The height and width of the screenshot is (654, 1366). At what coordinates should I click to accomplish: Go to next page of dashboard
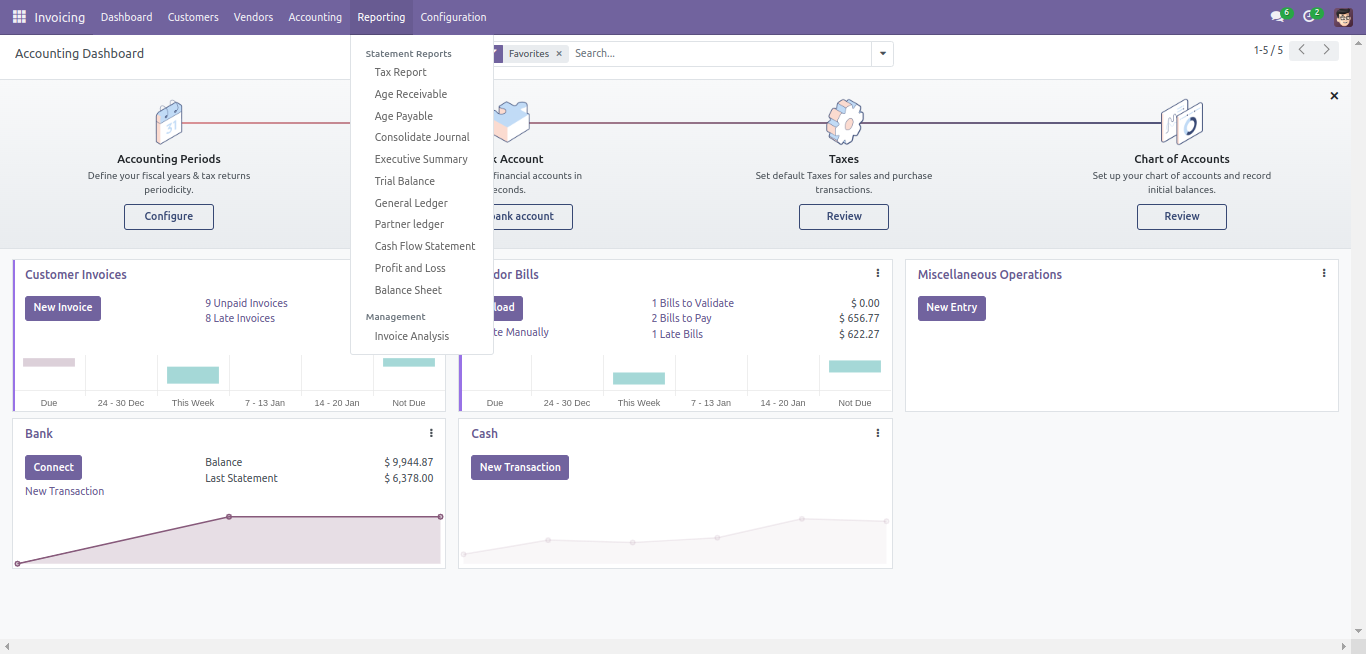(x=1326, y=50)
